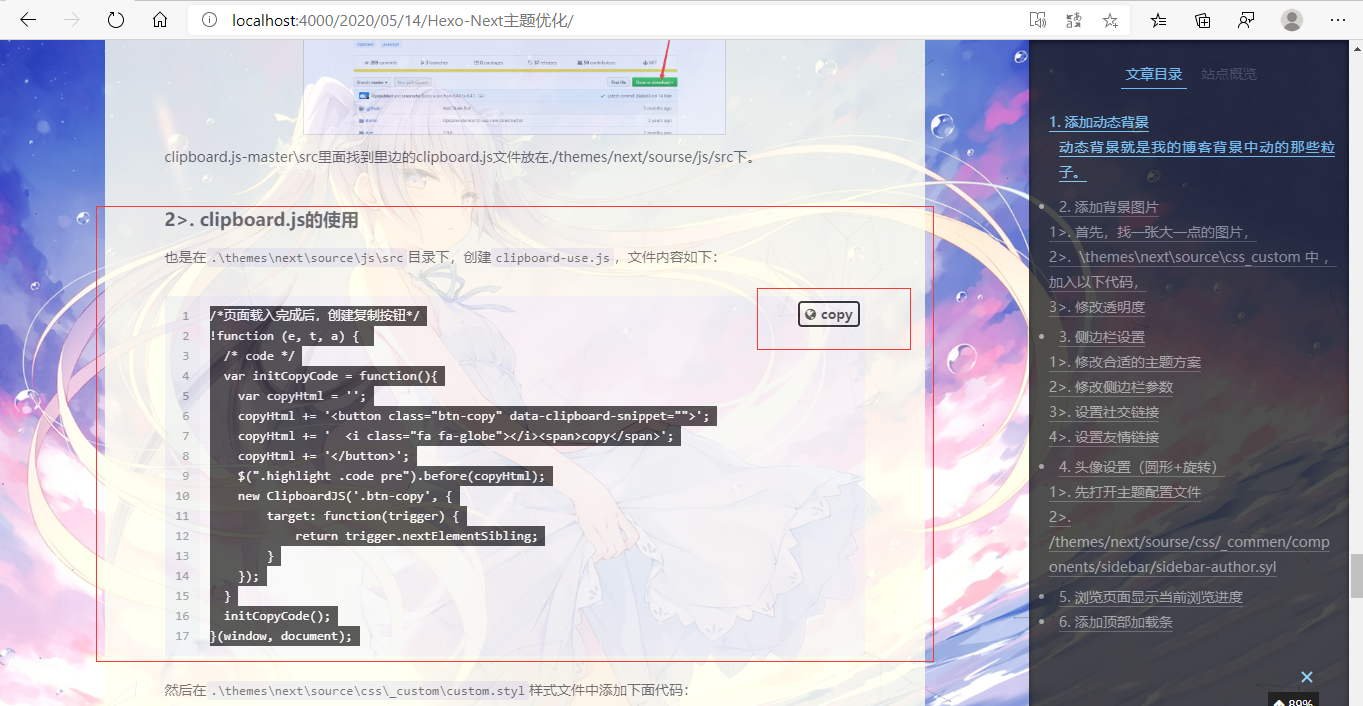Go to 1>. 修改合适的主题方案
1363x706 pixels.
point(1125,362)
